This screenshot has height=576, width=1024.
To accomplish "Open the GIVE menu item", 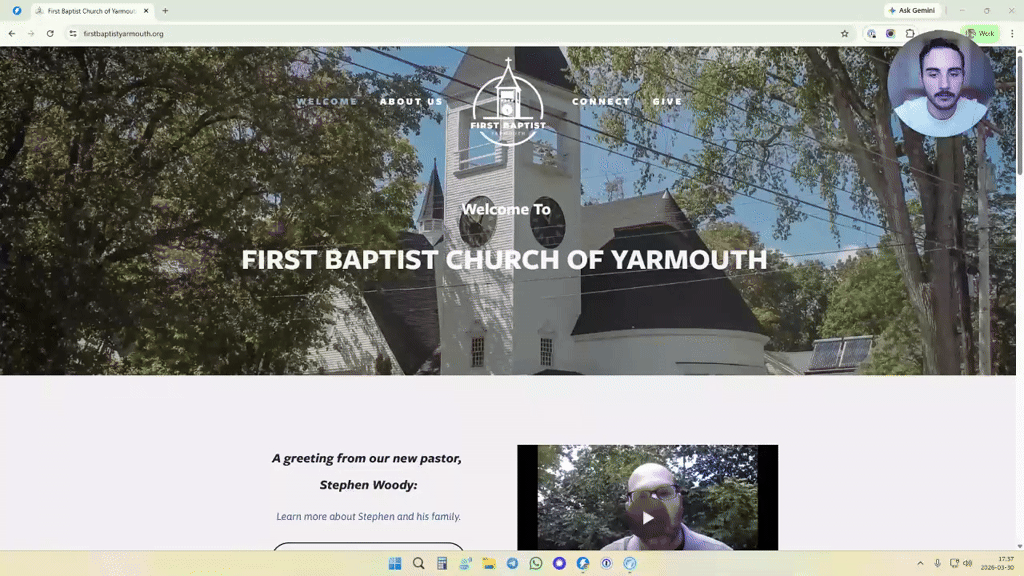I will coord(667,101).
